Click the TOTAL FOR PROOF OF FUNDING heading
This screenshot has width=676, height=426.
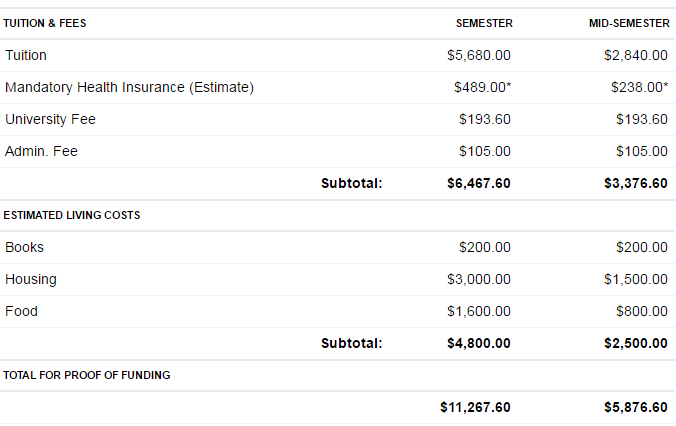click(87, 375)
